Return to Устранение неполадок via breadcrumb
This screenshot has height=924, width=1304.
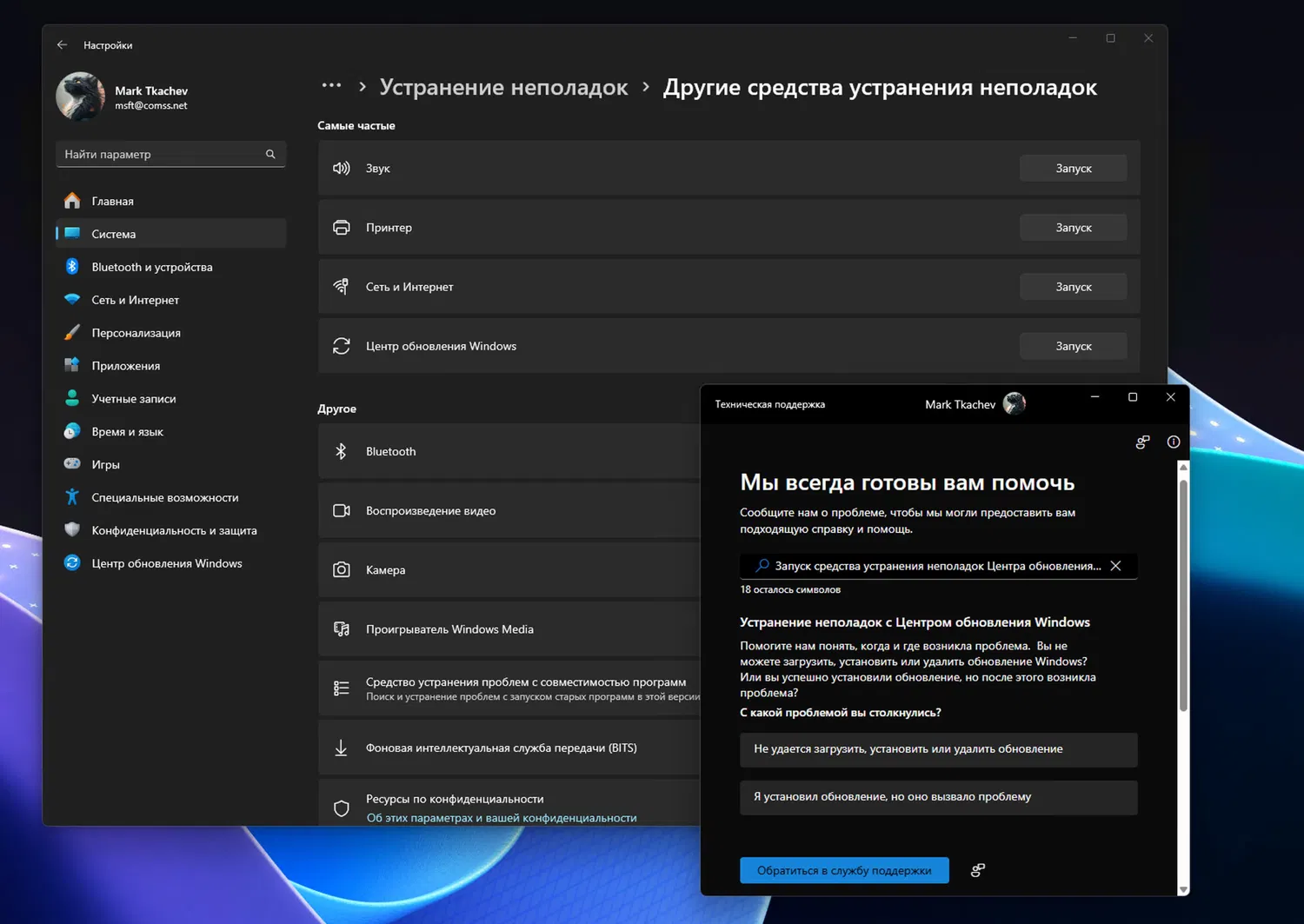pos(503,87)
